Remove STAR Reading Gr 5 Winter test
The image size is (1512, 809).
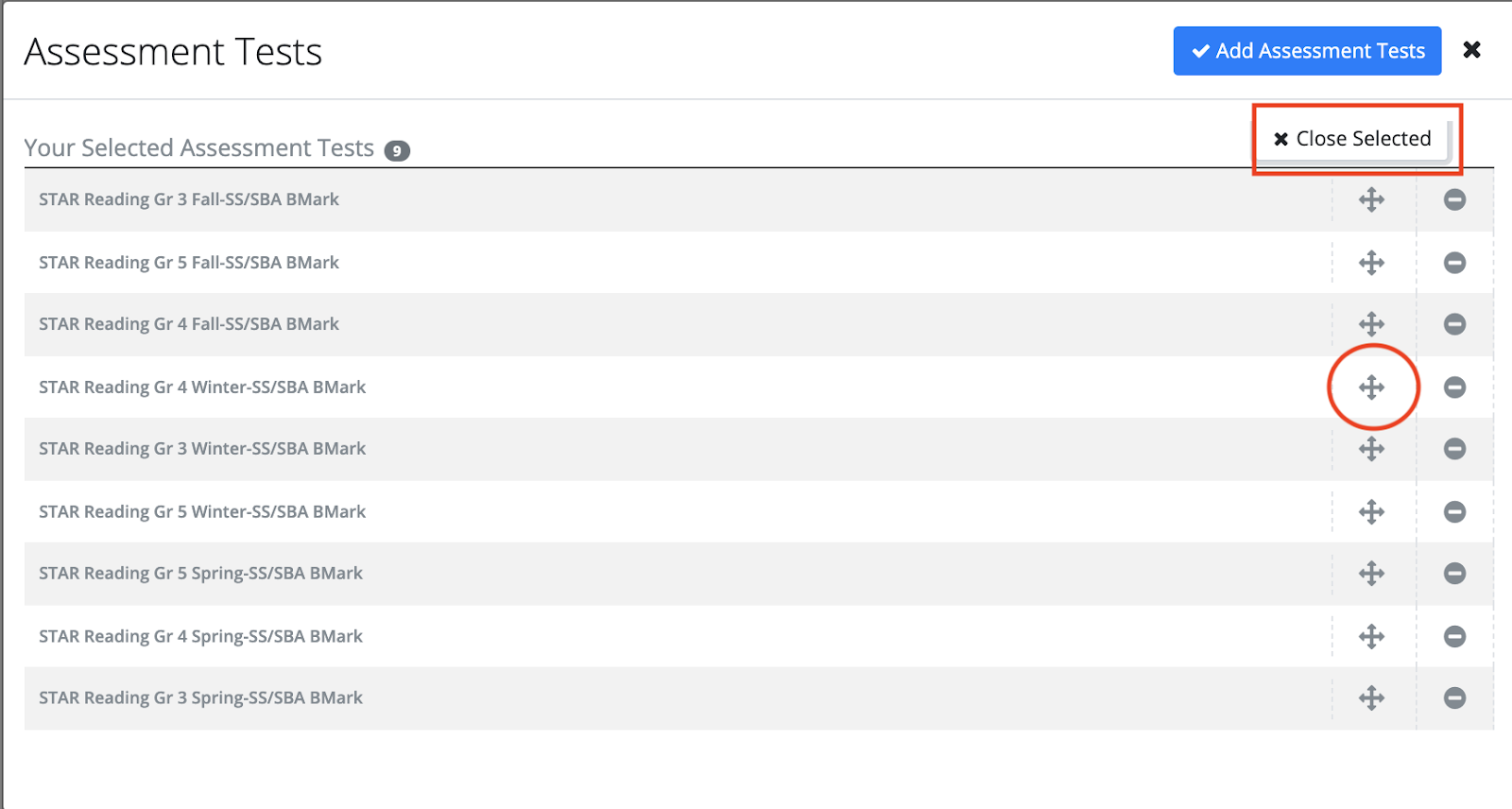click(1454, 512)
